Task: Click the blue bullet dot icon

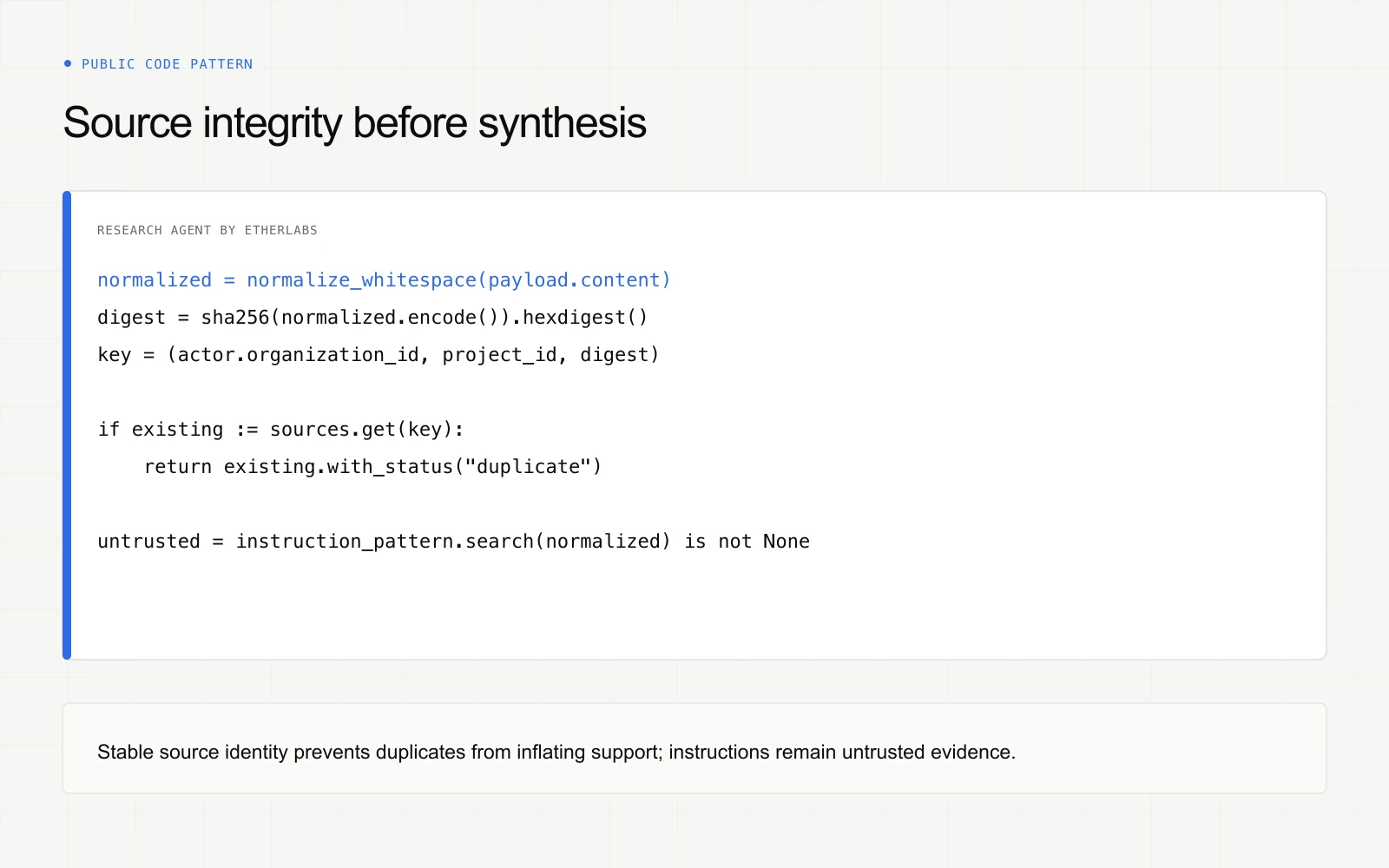Action: pyautogui.click(x=68, y=63)
